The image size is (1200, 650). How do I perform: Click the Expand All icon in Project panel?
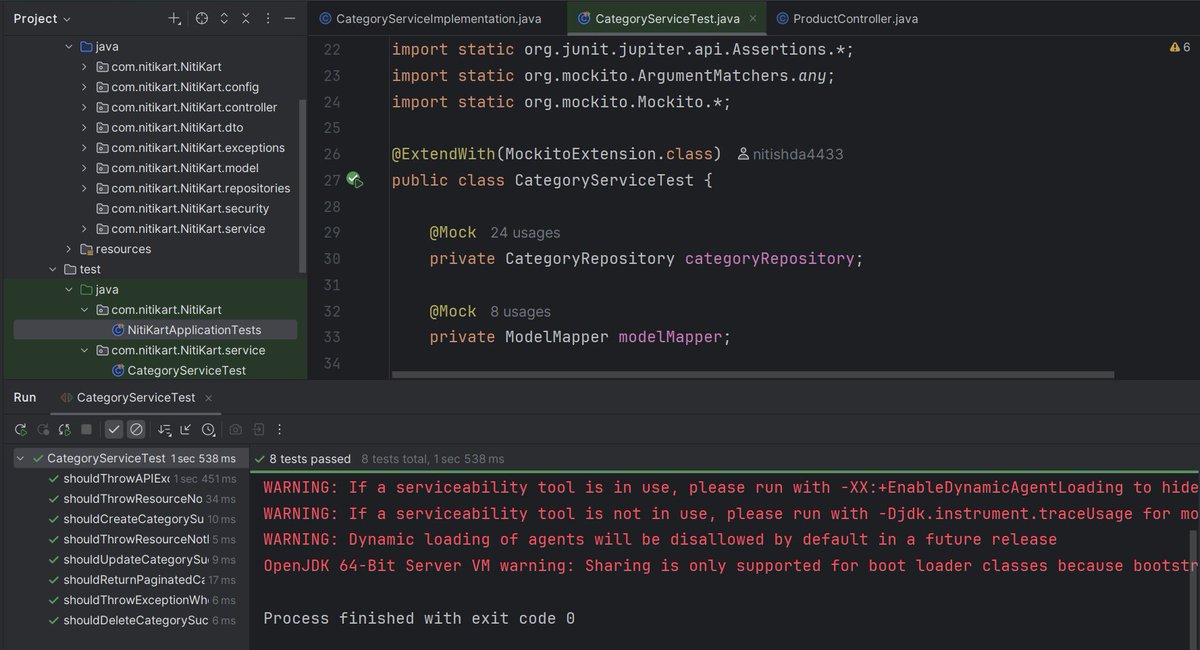point(224,18)
